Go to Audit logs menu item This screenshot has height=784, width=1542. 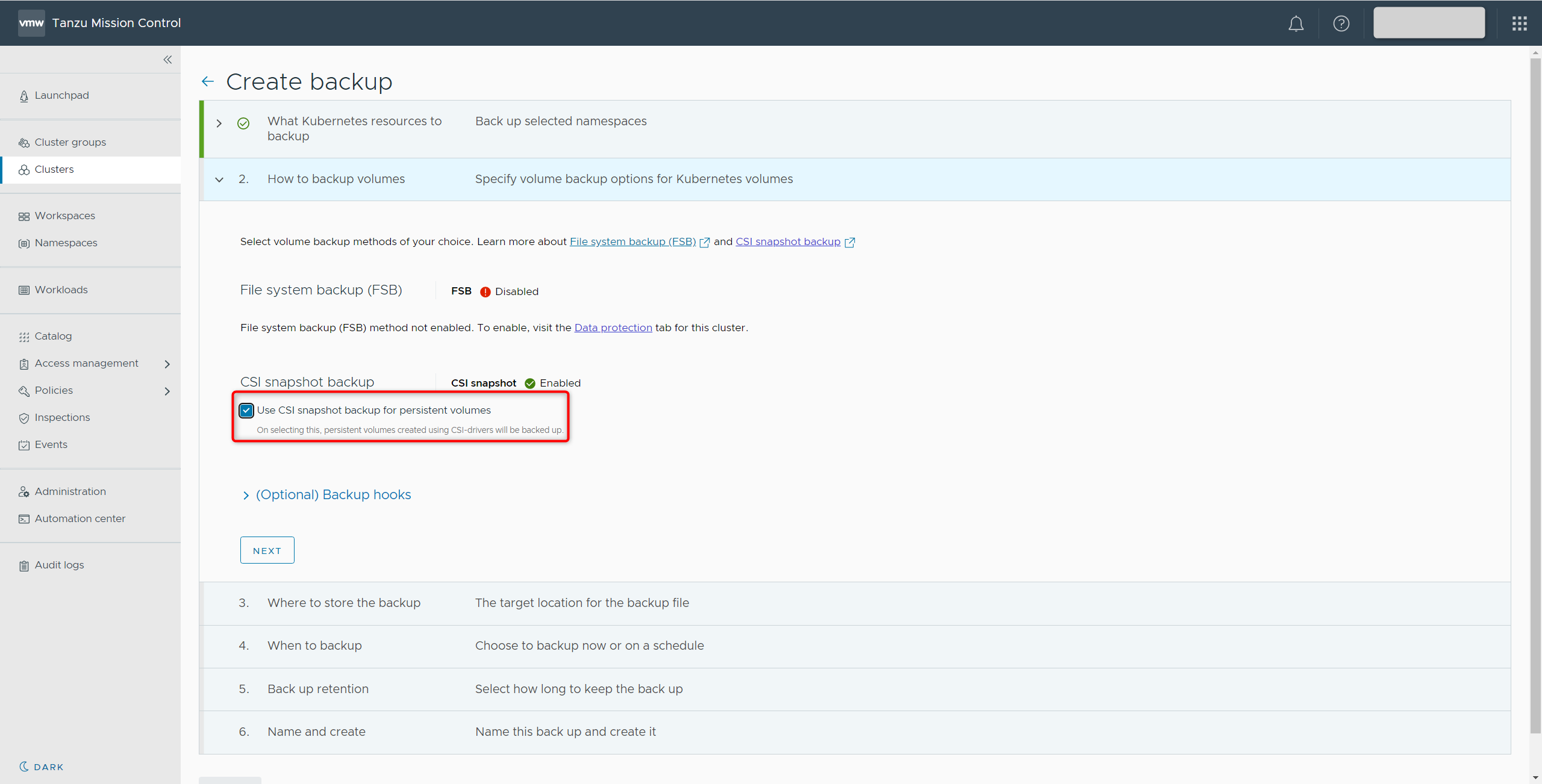click(59, 565)
